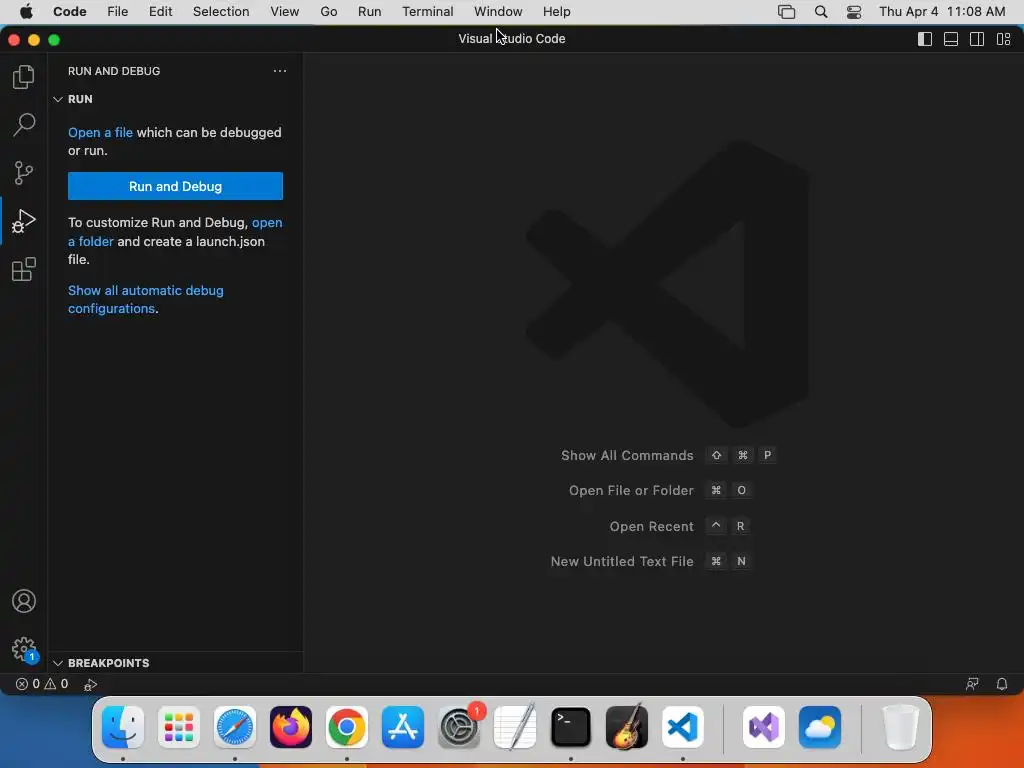This screenshot has width=1024, height=768.
Task: Click the 'Open a file' link
Action: coord(101,133)
